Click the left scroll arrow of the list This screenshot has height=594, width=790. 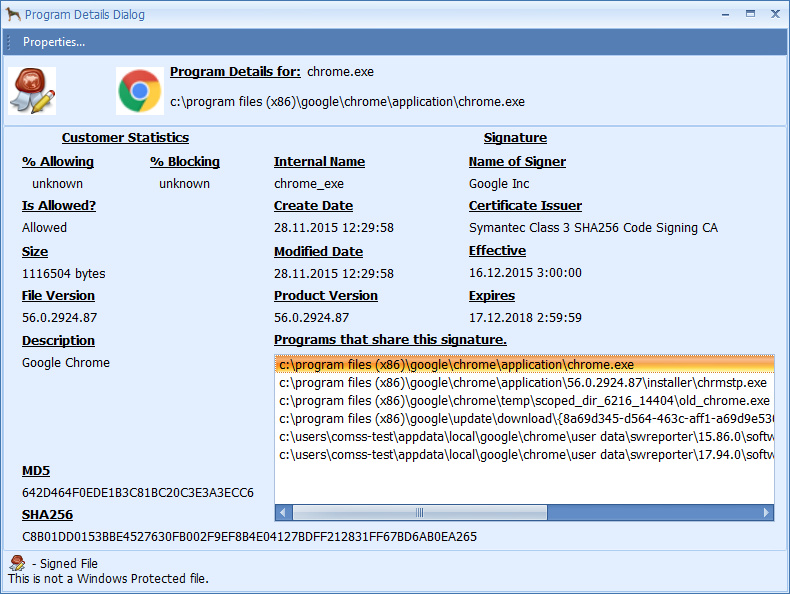tap(283, 512)
